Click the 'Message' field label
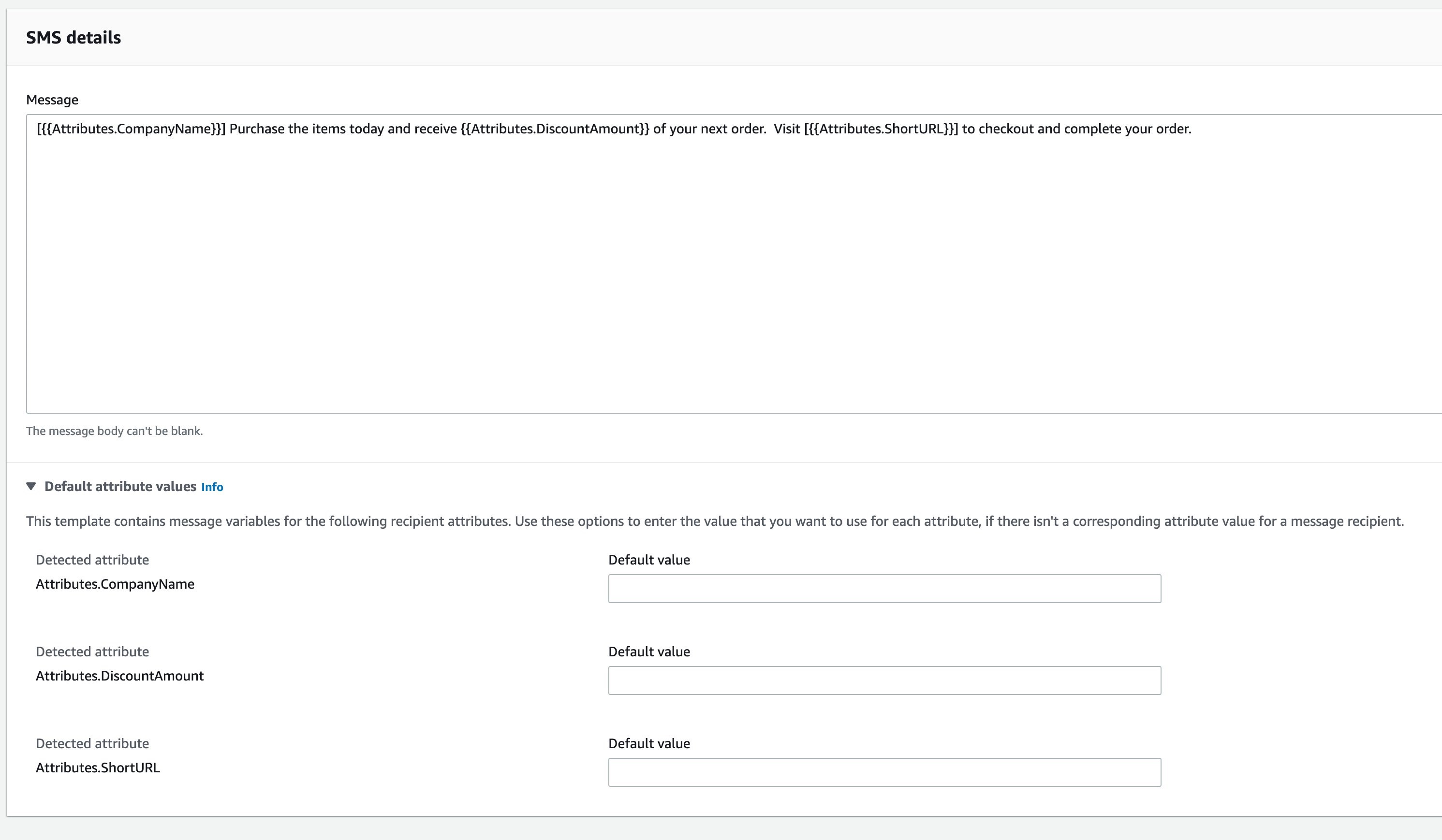The width and height of the screenshot is (1442, 840). pos(52,100)
